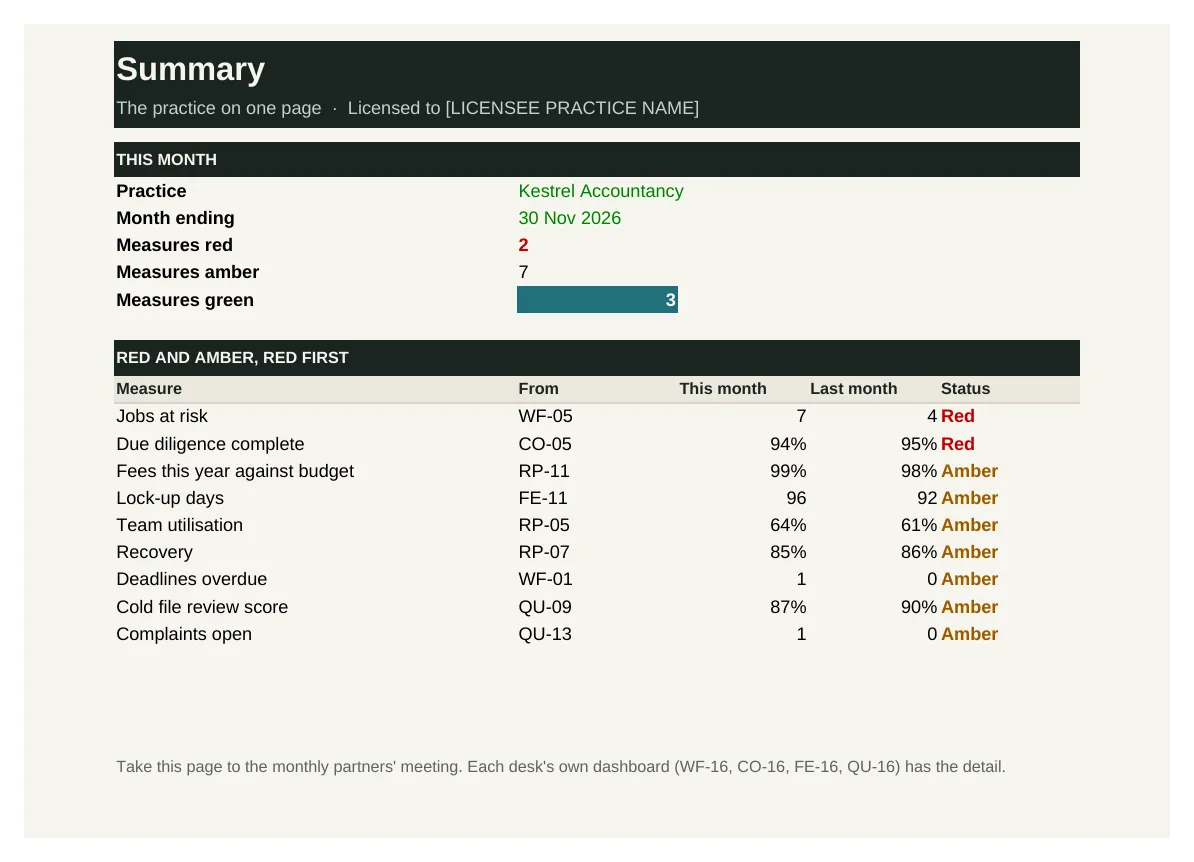Select the Jobs at risk measure

pos(162,417)
